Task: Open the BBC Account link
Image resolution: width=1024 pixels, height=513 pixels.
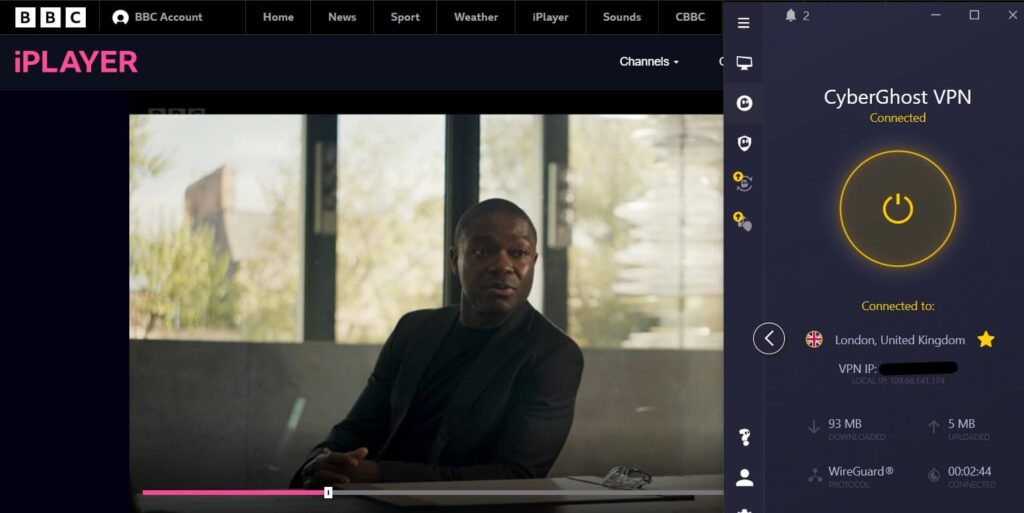Action: (x=158, y=17)
